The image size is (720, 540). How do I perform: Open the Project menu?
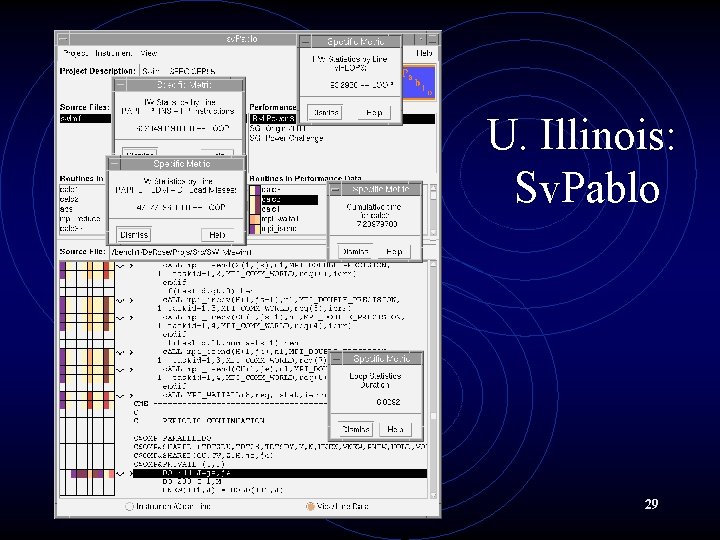point(75,53)
